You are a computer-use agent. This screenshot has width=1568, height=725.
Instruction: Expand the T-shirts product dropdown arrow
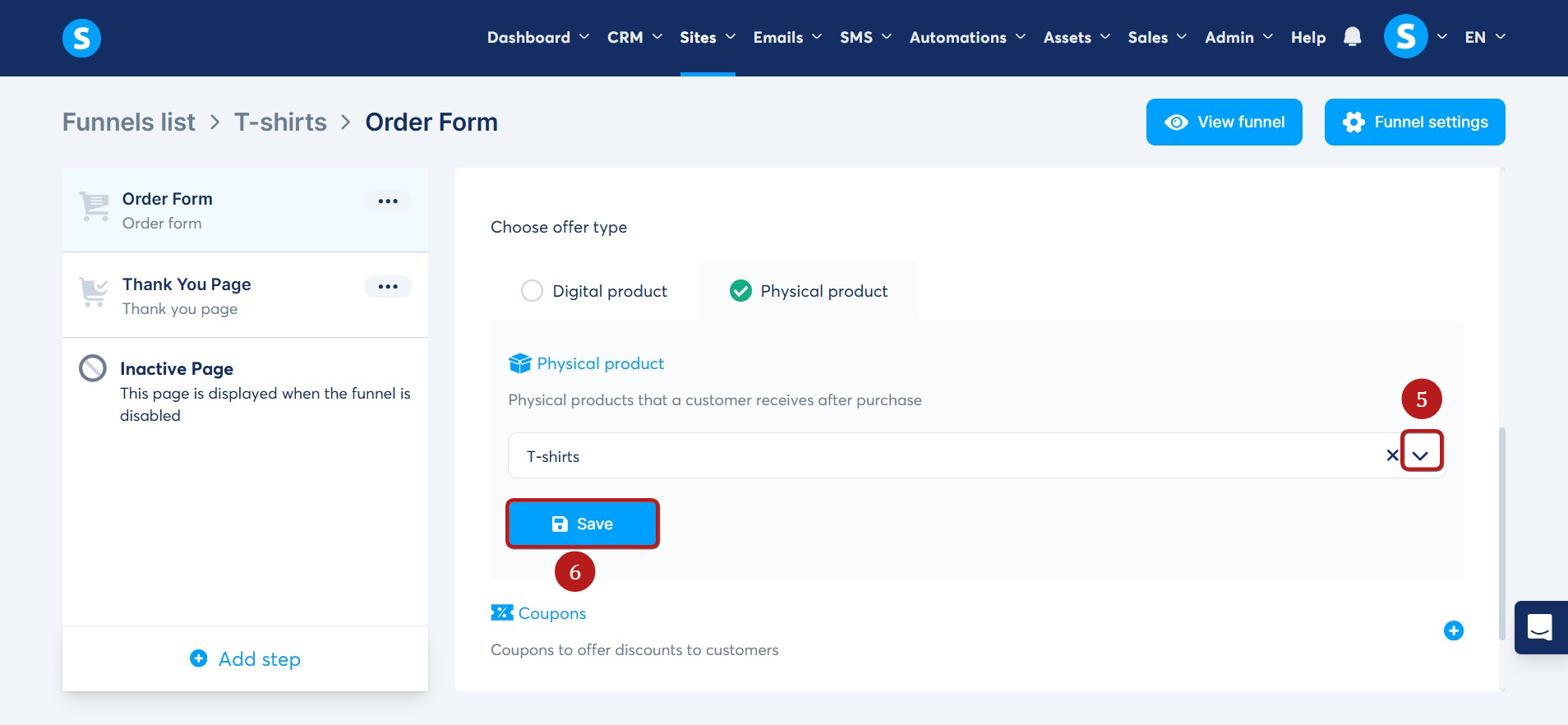[1421, 455]
